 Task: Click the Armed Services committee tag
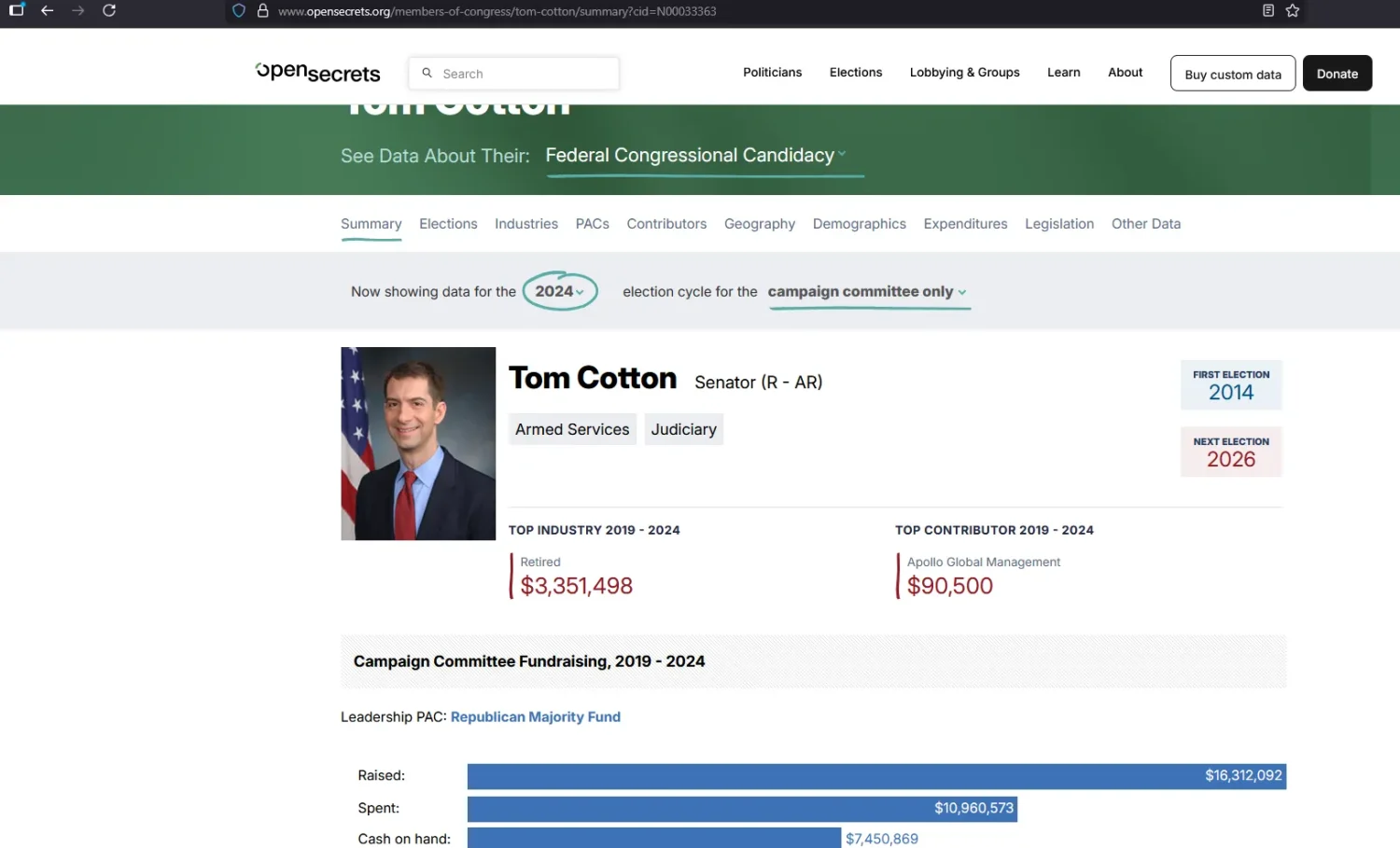click(x=572, y=429)
